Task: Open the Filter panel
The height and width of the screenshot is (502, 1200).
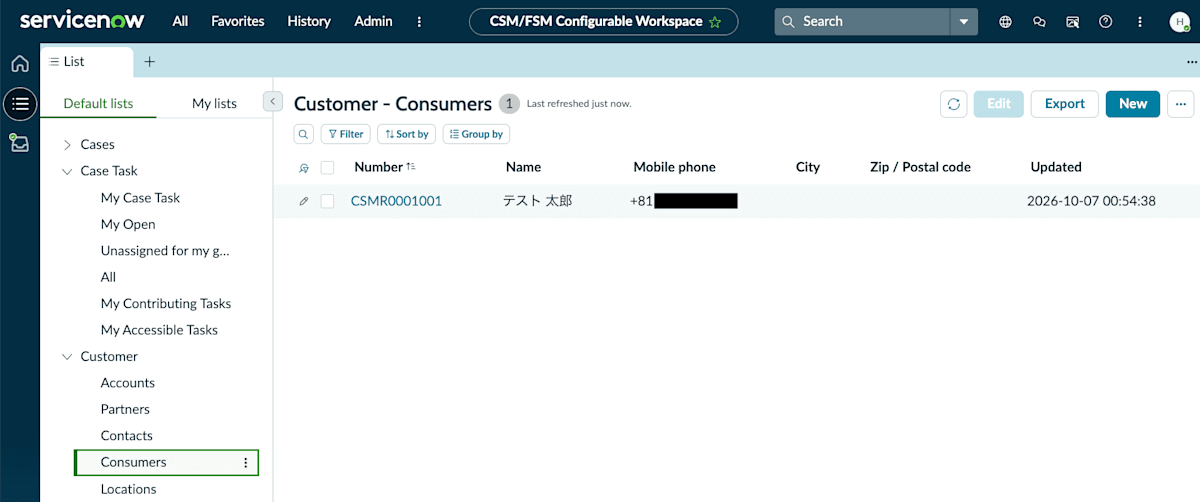Action: 345,134
